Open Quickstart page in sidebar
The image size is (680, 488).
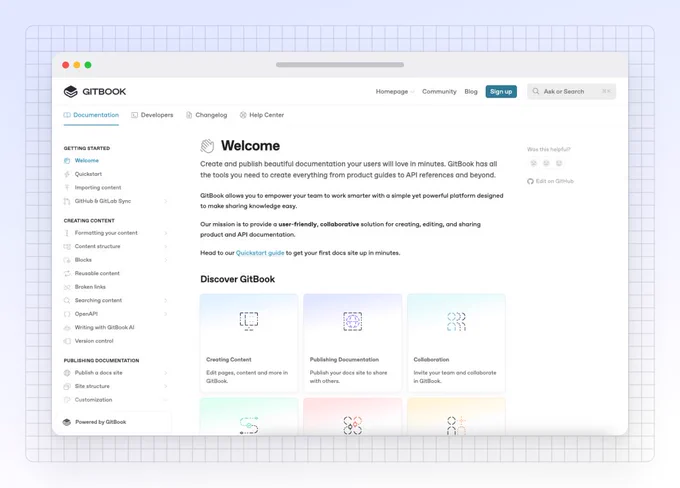[88, 174]
